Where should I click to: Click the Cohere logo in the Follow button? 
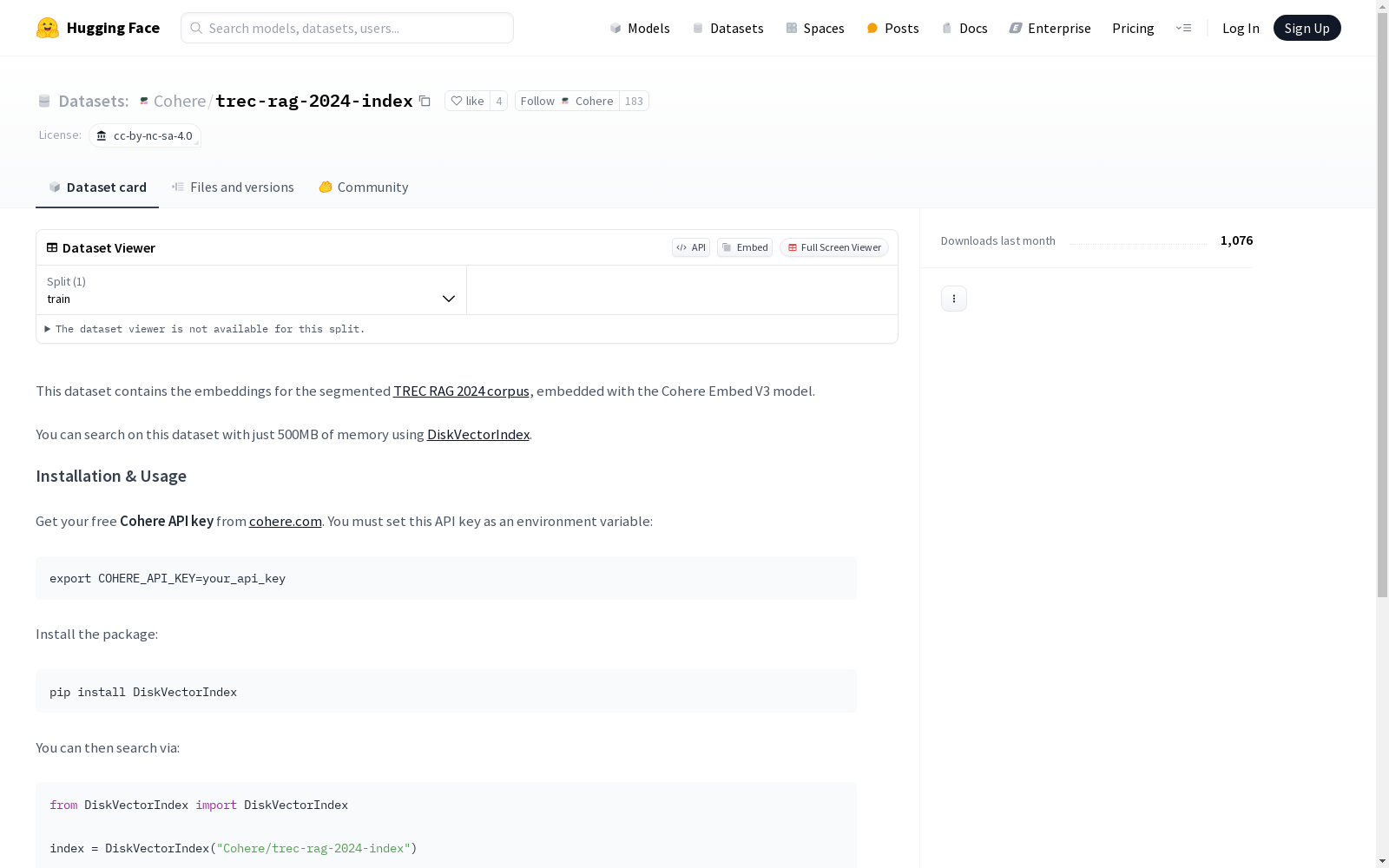pos(565,101)
